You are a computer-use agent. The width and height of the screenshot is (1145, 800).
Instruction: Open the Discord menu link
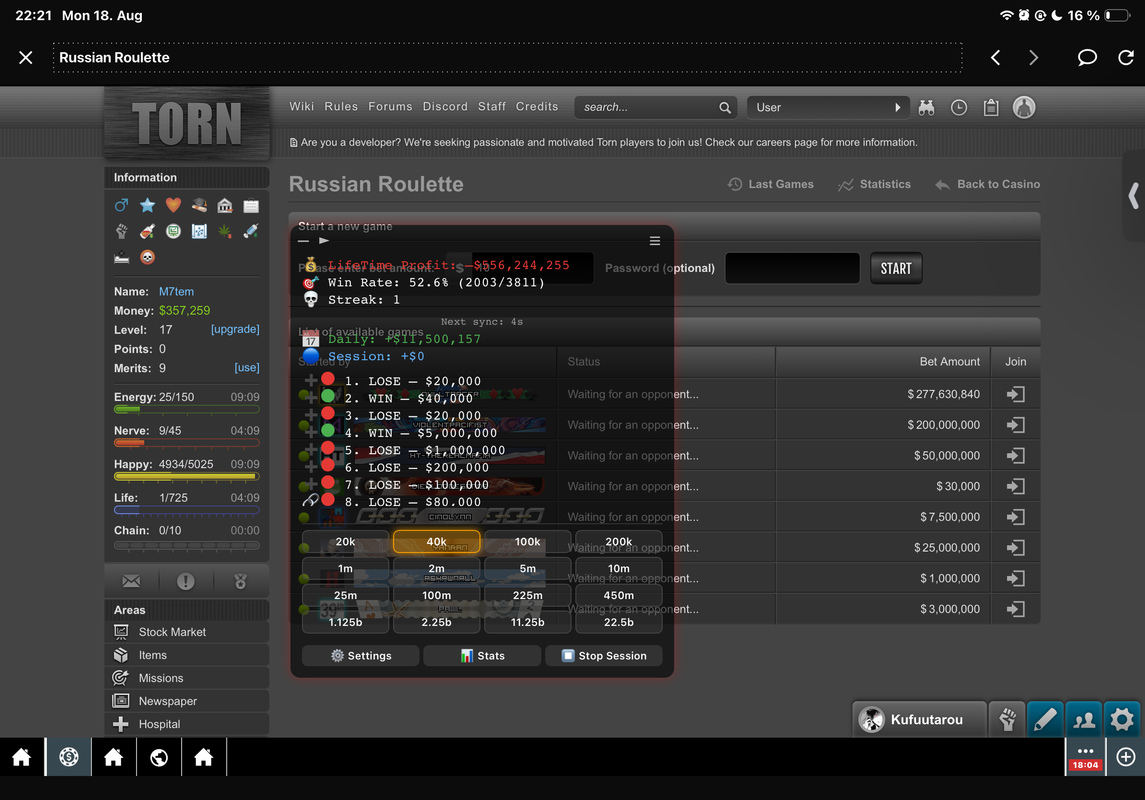pos(445,107)
